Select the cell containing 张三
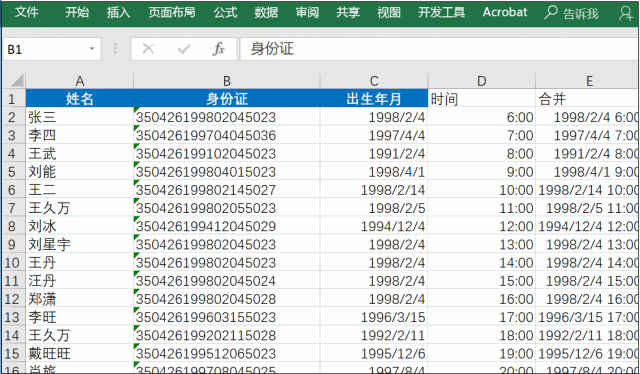Image resolution: width=640 pixels, height=374 pixels. [80, 117]
